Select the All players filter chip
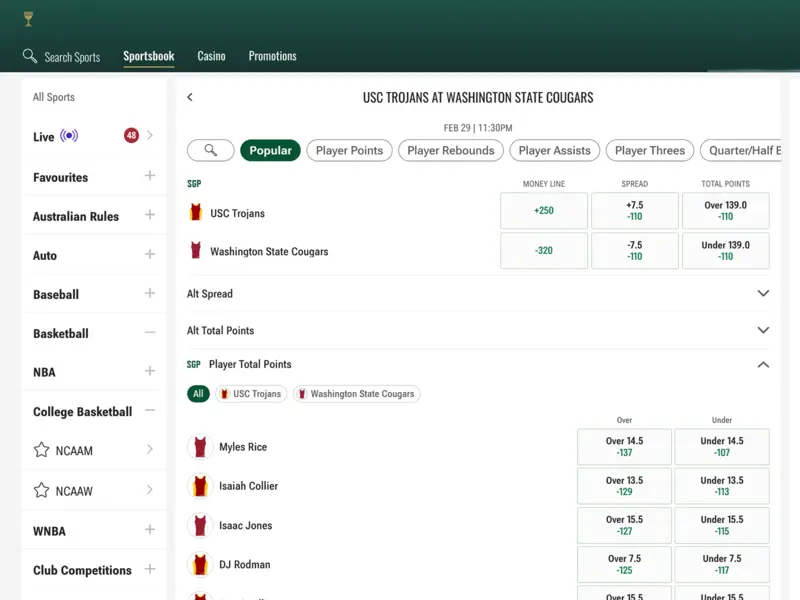Screen dimensions: 800x600 (x=198, y=394)
